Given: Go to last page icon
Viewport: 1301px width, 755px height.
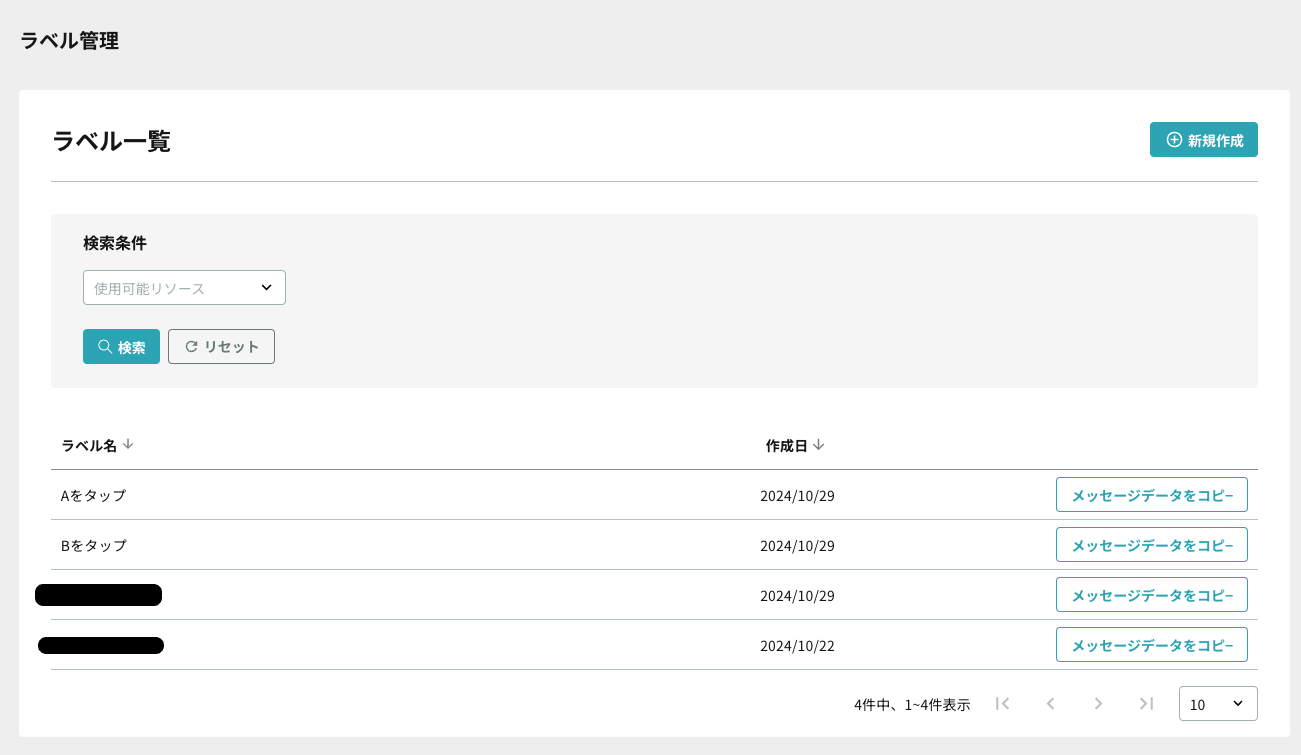Looking at the screenshot, I should click(1146, 703).
